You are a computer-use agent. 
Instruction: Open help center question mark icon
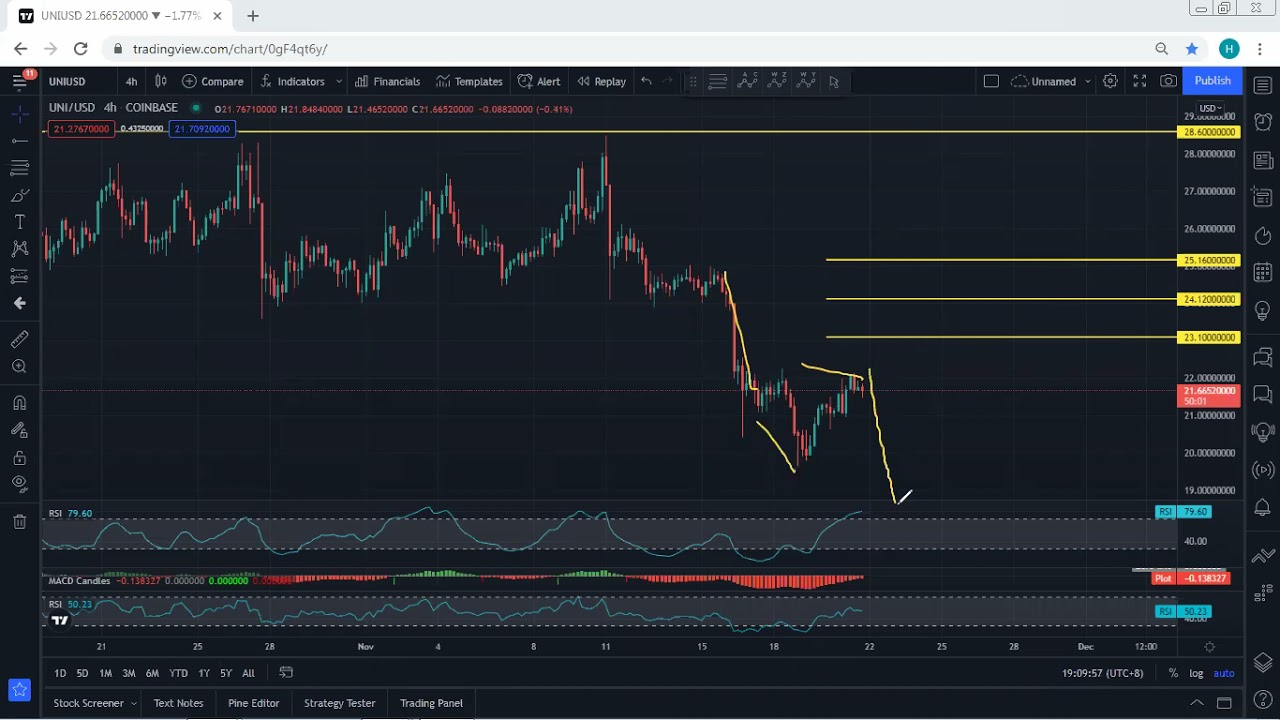(x=1262, y=699)
